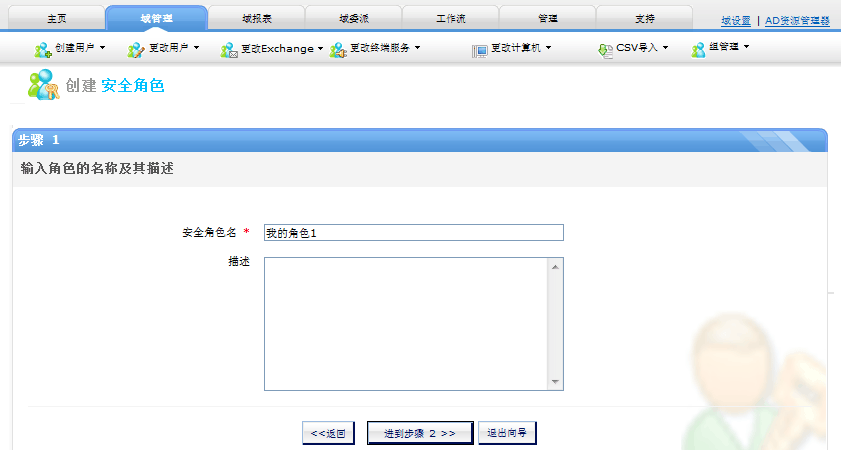Click the 退出向导 button

508,433
